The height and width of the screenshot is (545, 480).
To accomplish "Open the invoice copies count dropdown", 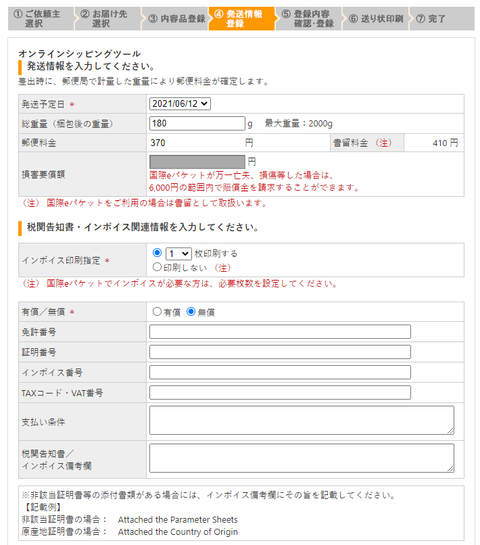I will click(x=179, y=254).
